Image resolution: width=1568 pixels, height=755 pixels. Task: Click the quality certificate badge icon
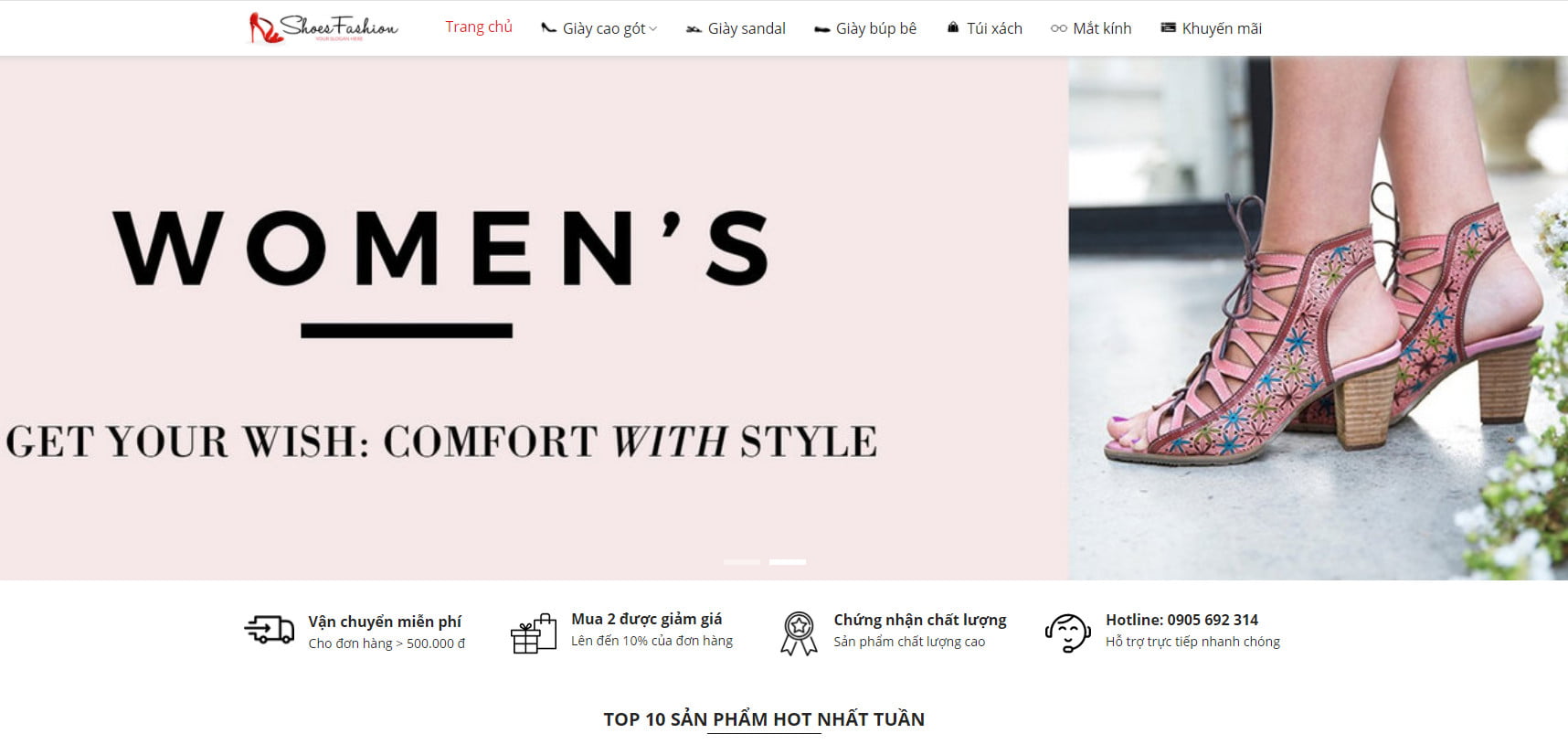799,633
